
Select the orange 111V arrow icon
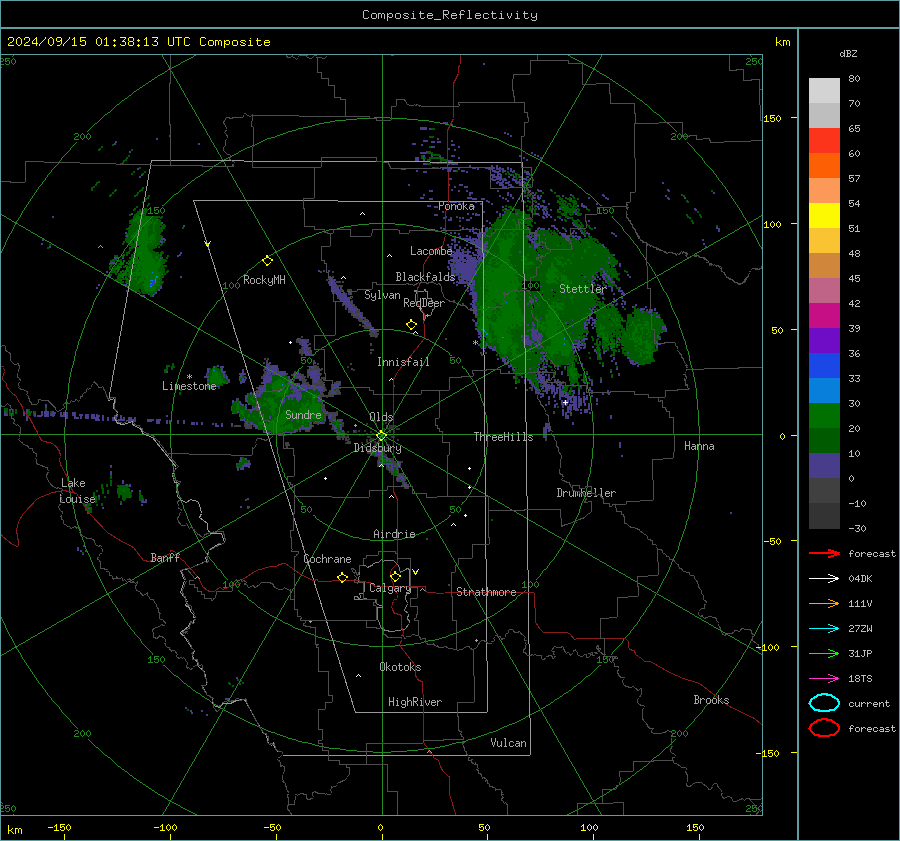point(824,603)
